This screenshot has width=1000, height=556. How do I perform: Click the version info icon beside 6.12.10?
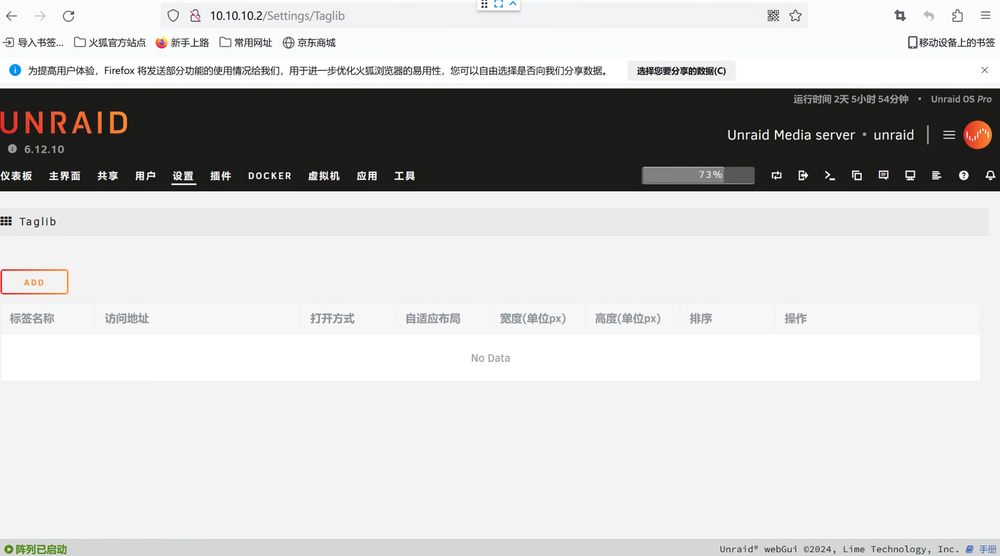12,149
